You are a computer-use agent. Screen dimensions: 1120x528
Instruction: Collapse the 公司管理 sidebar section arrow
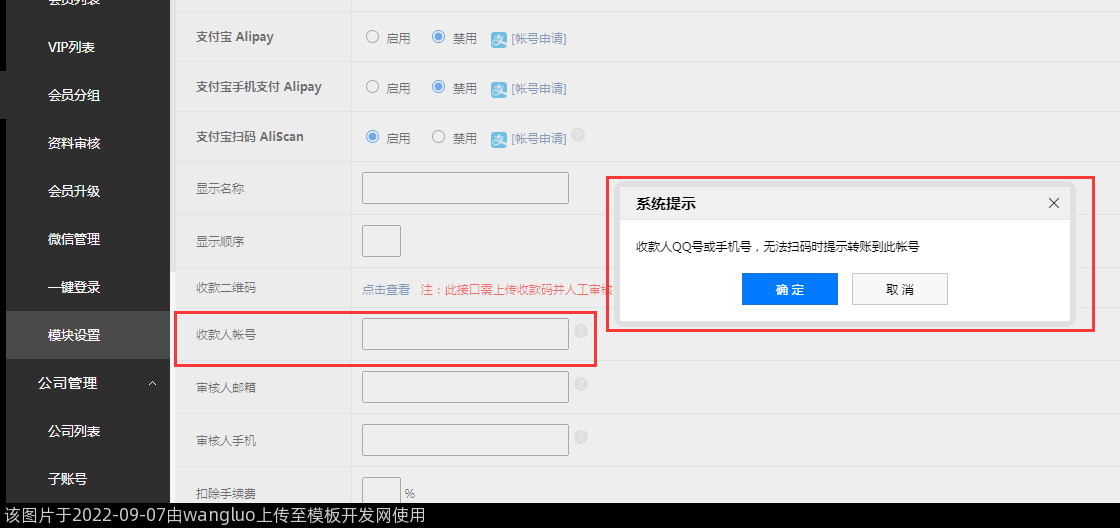(152, 383)
